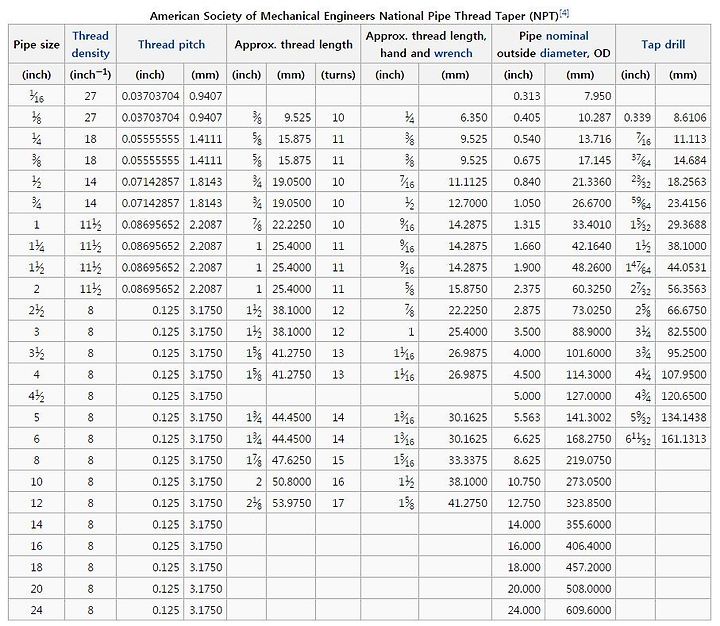This screenshot has height=626, width=720.
Task: Select outside diameter 2.375
Action: coord(527,289)
